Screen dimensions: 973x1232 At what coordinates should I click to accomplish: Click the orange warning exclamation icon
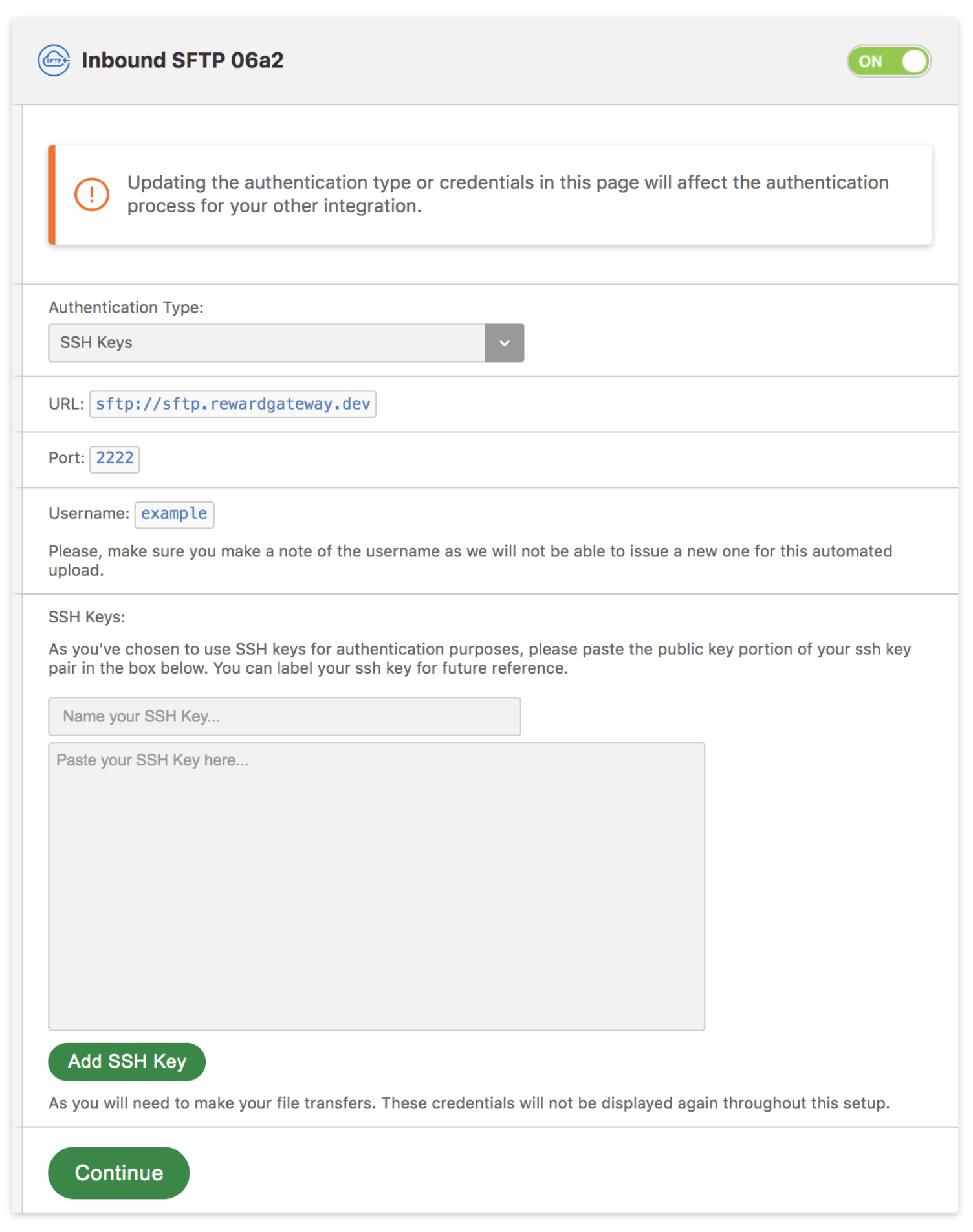pos(92,194)
